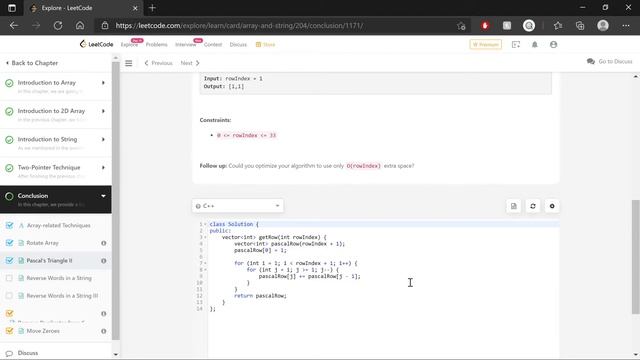640x360 pixels.
Task: Fold code at line 7 arrow
Action: click(x=205, y=263)
